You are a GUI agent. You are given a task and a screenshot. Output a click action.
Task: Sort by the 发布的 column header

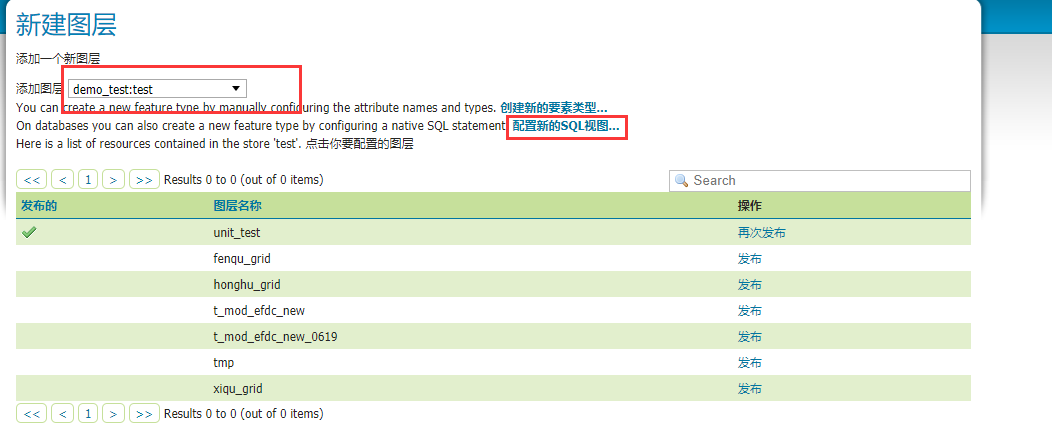[x=39, y=205]
